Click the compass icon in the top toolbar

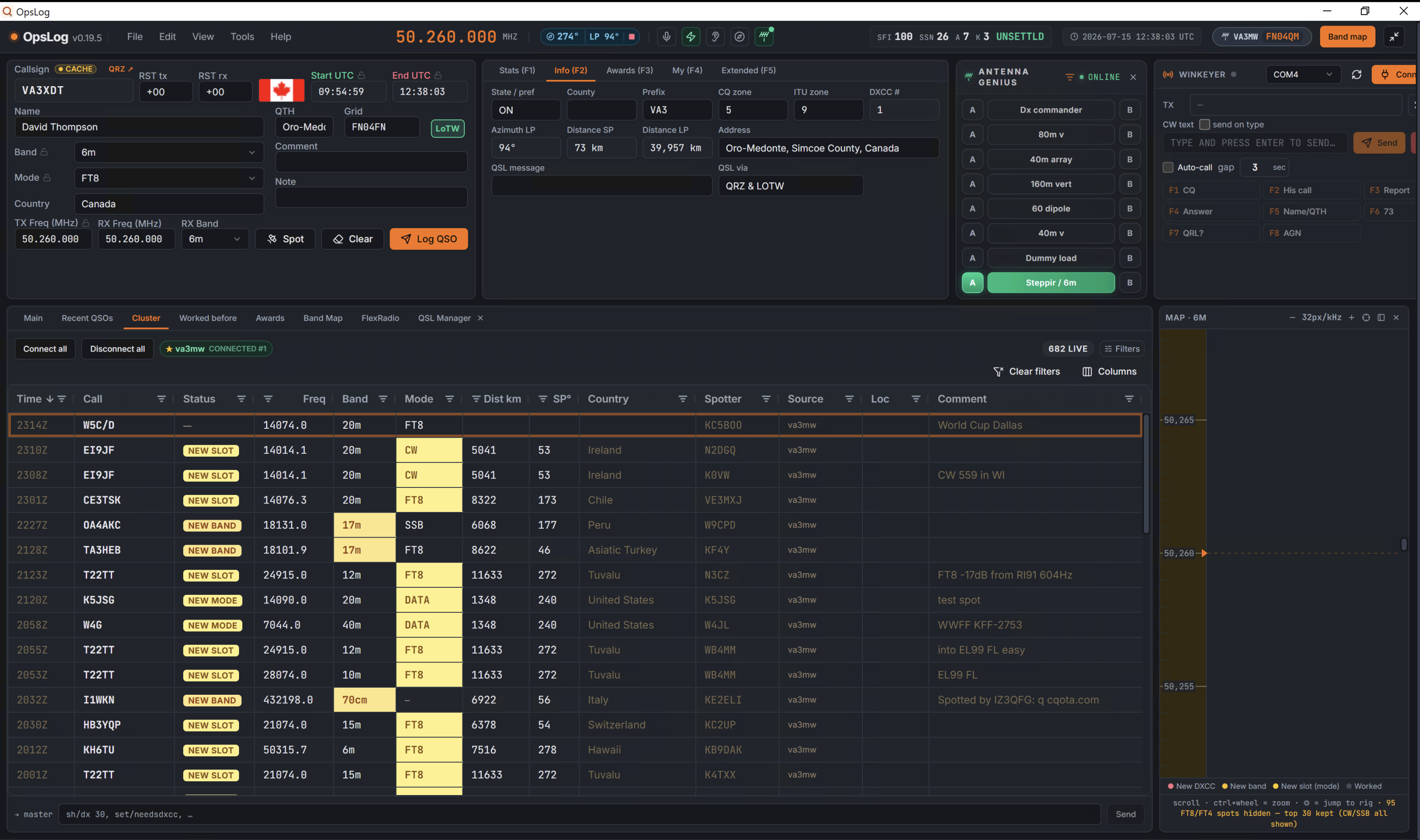click(x=740, y=37)
